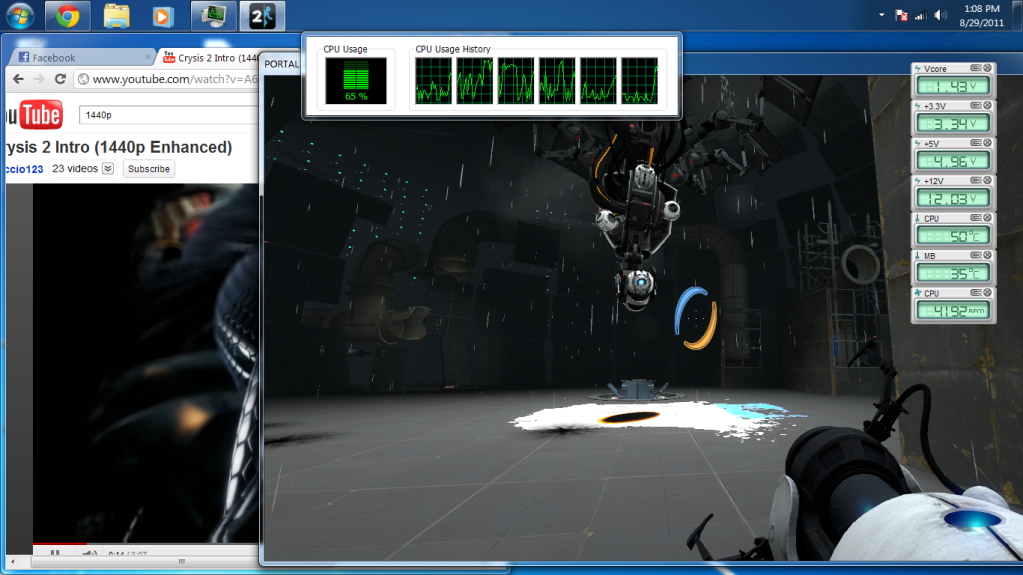Image resolution: width=1023 pixels, height=575 pixels.
Task: Open the YouTube logo homepage link
Action: (35, 116)
